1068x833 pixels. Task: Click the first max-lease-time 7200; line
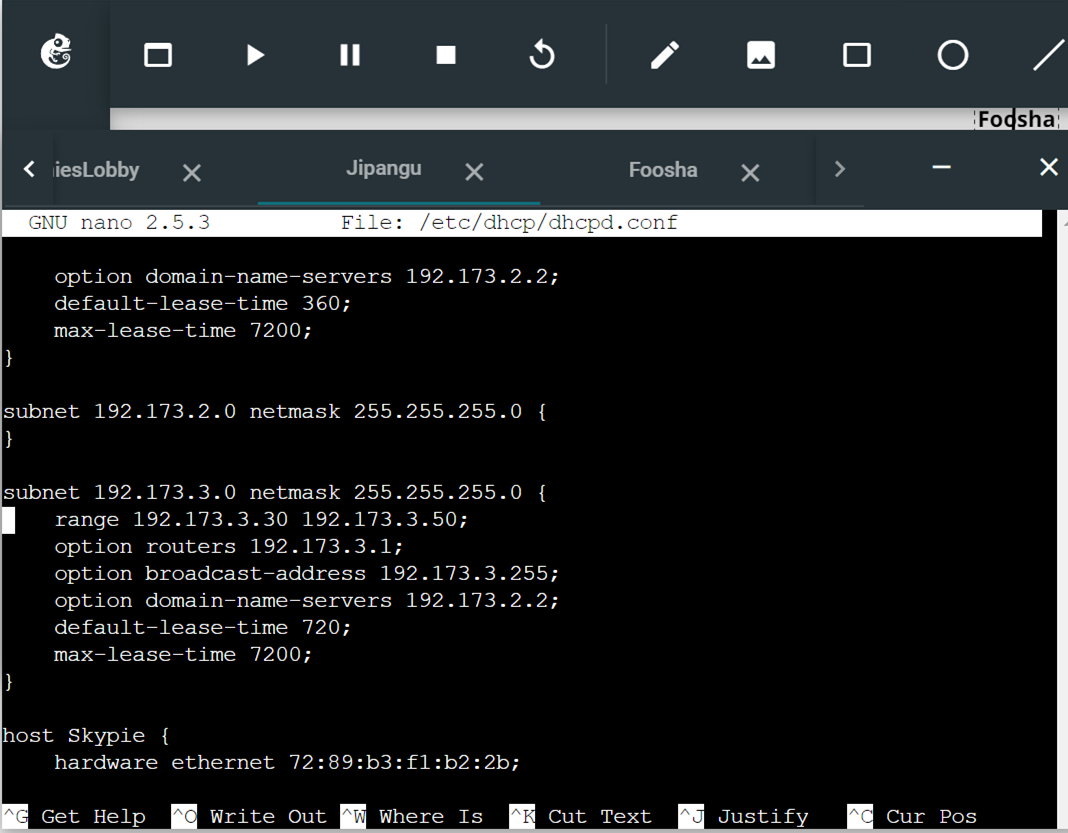[x=183, y=330]
